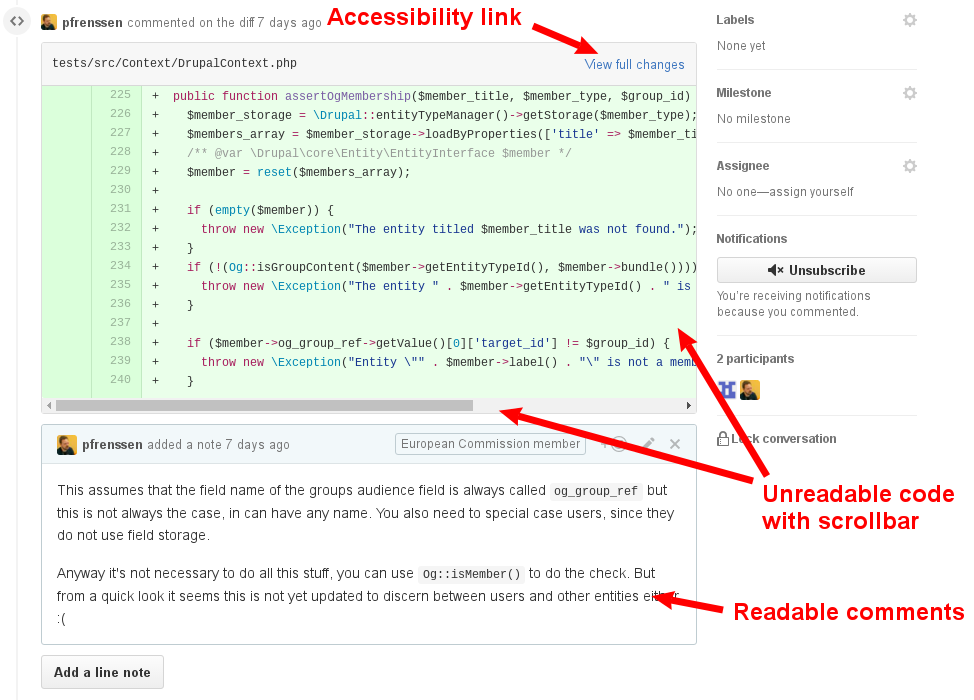This screenshot has width=974, height=700.
Task: Click the European Commission member badge
Action: pyautogui.click(x=490, y=443)
